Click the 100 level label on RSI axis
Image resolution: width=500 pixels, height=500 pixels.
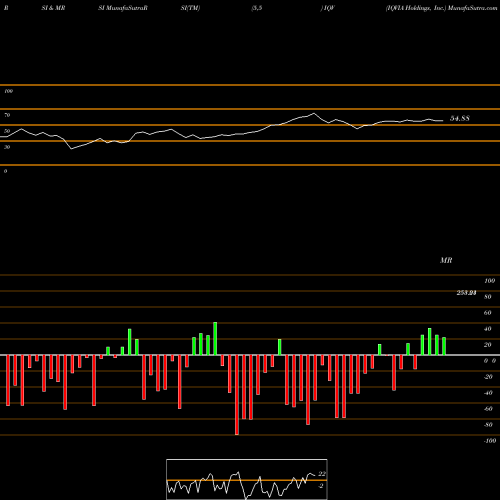click(8, 91)
